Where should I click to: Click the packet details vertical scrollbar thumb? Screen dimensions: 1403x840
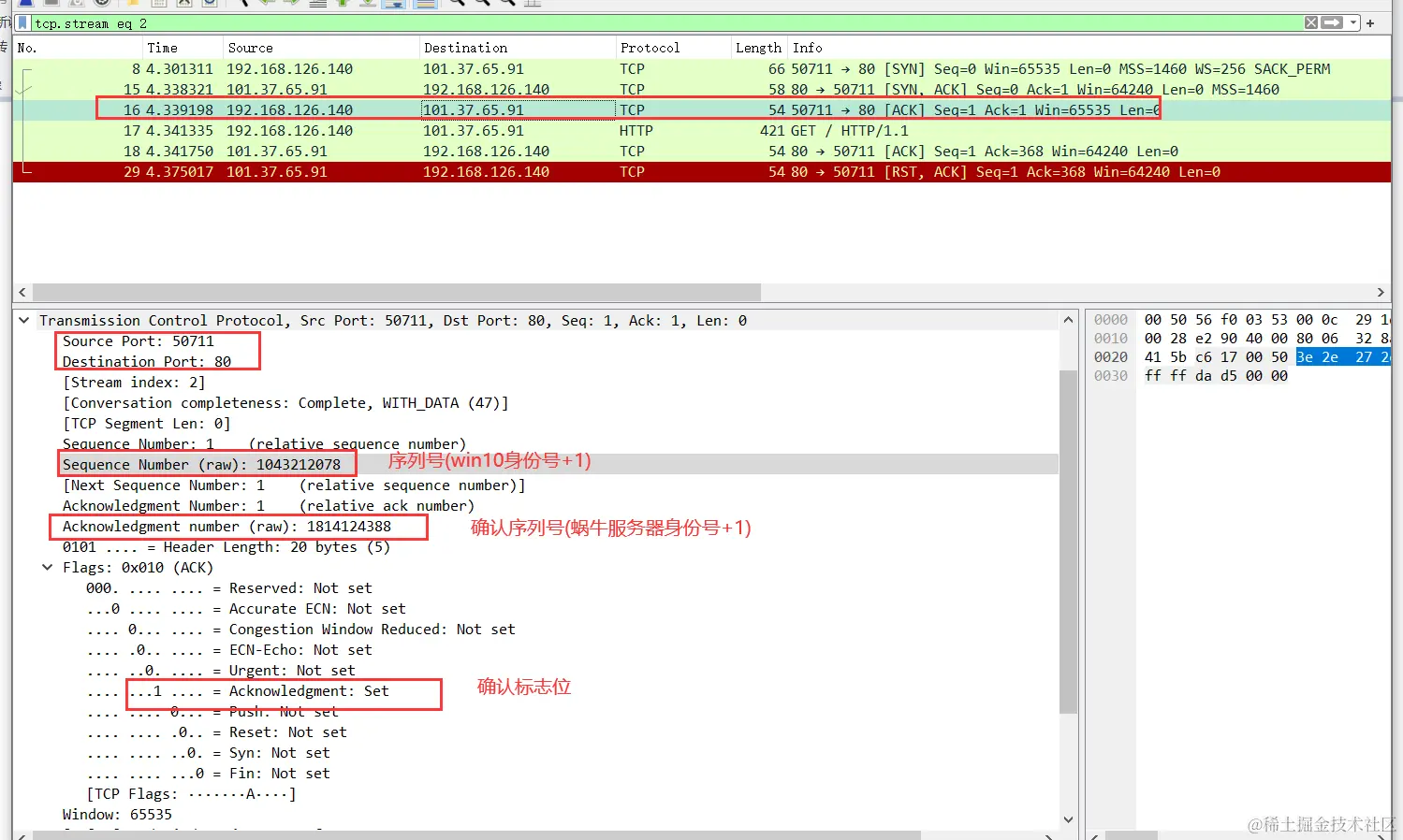[x=1068, y=542]
